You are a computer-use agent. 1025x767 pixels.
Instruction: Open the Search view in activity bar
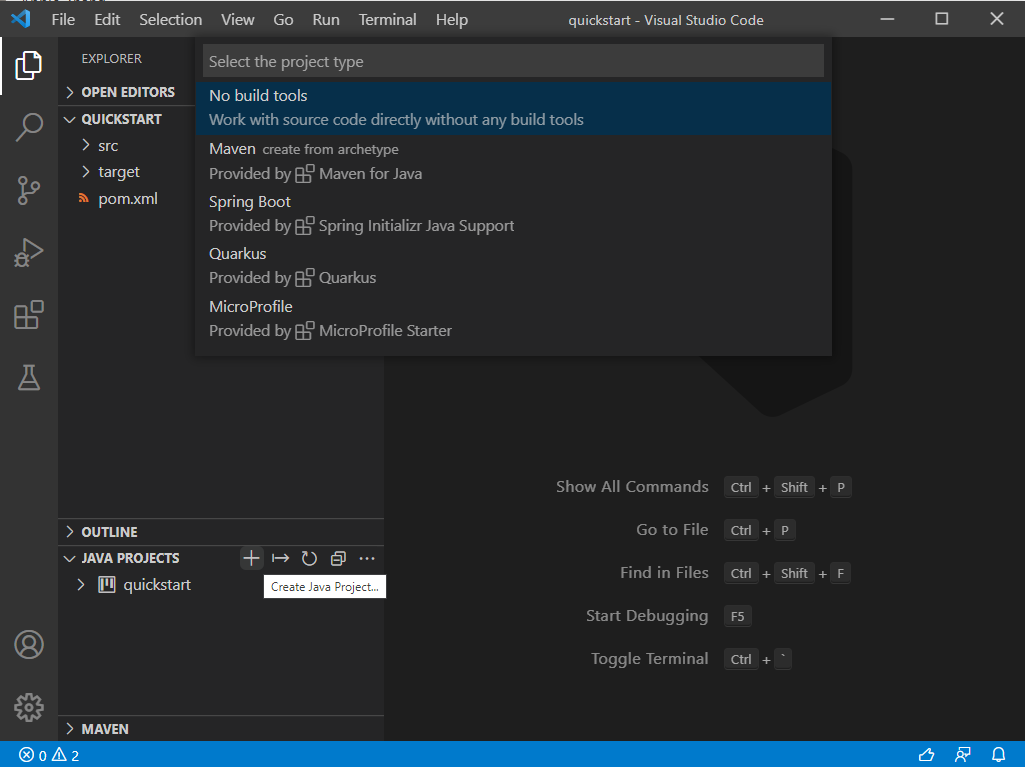coord(29,128)
